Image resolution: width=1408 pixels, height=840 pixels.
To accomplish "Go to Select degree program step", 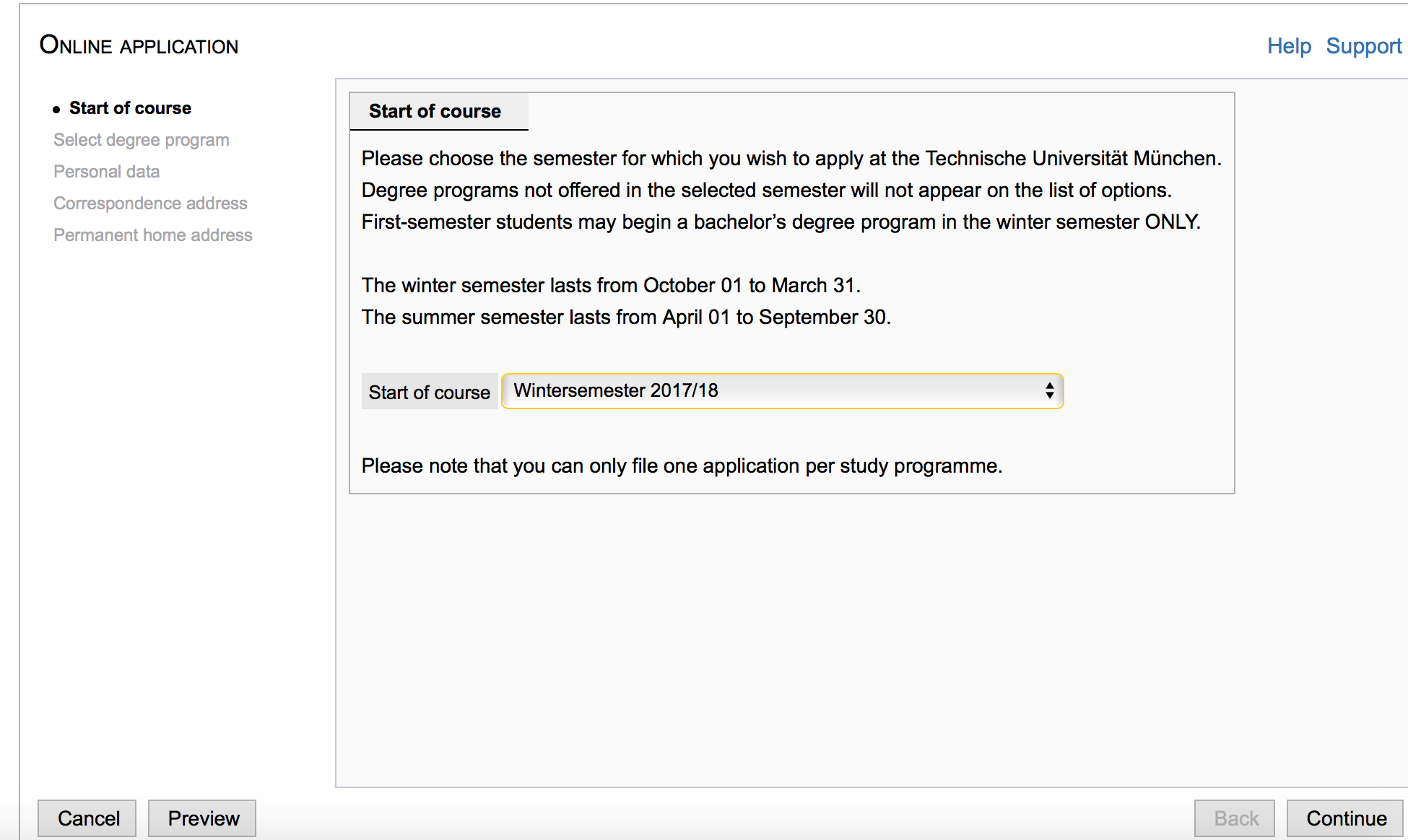I will click(x=142, y=140).
